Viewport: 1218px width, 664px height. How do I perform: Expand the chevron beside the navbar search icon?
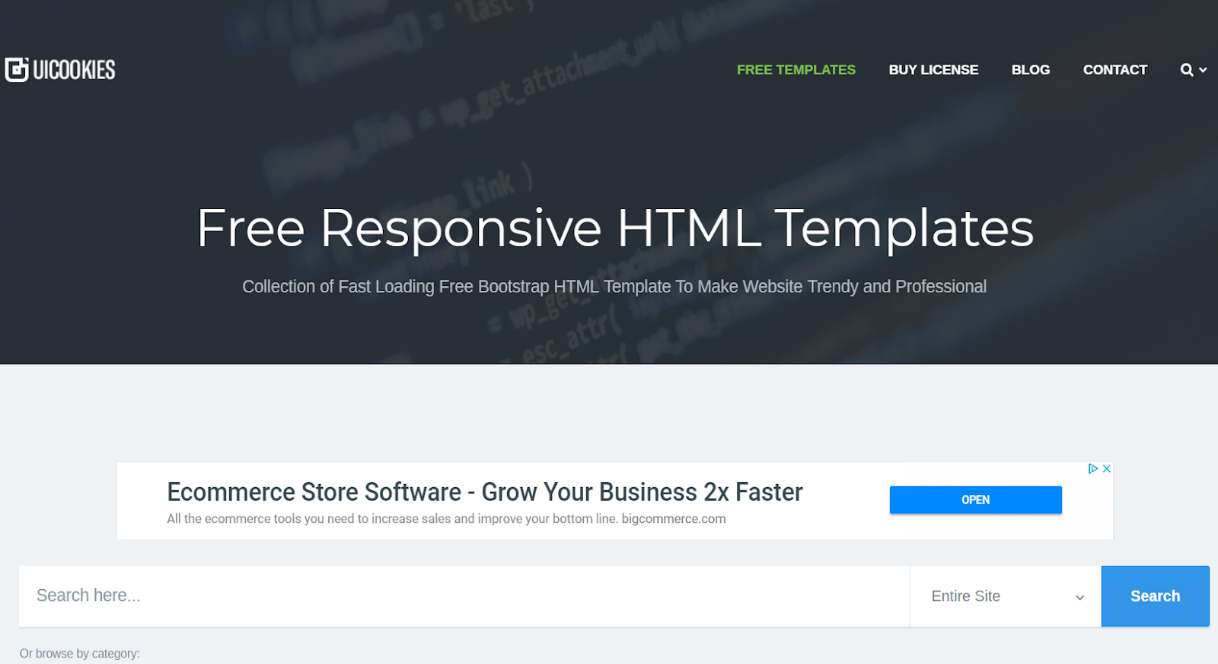[x=1203, y=70]
